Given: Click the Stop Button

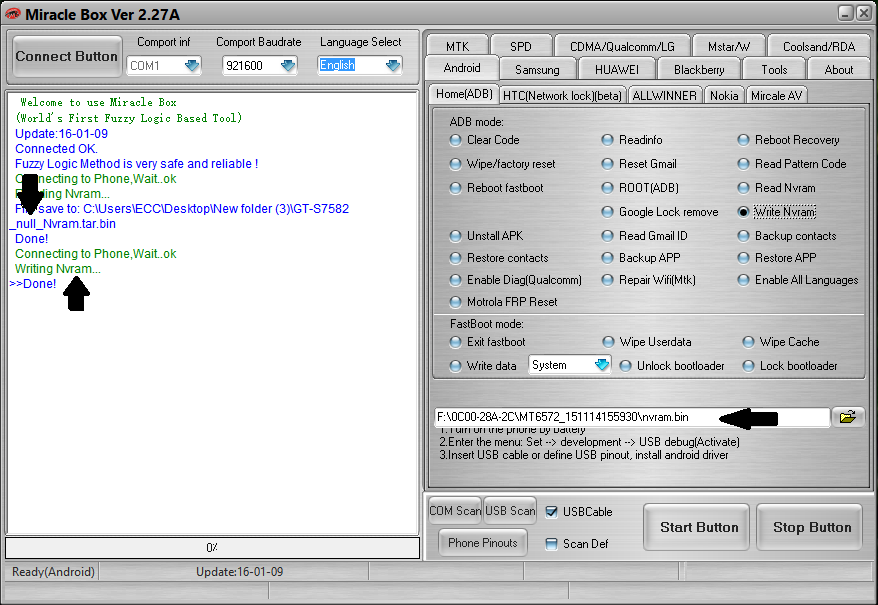Looking at the screenshot, I should tap(809, 527).
